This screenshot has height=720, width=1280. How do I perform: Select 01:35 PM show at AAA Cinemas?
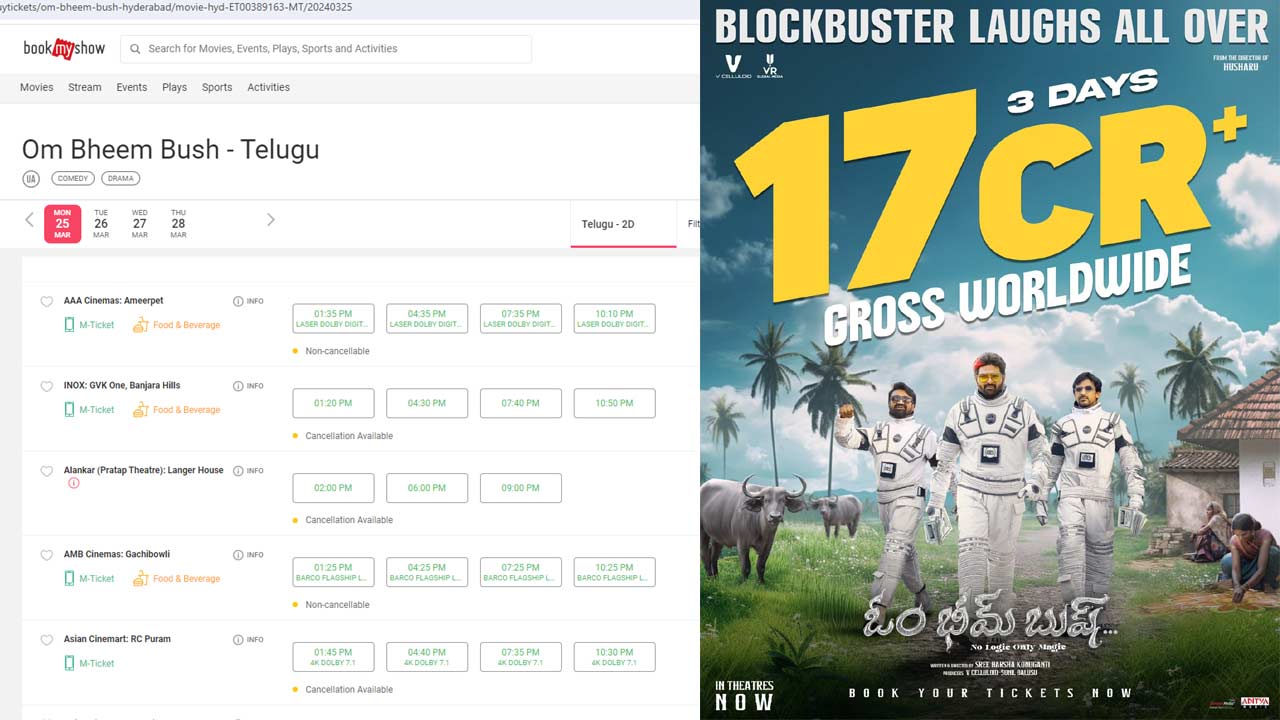[x=333, y=319]
